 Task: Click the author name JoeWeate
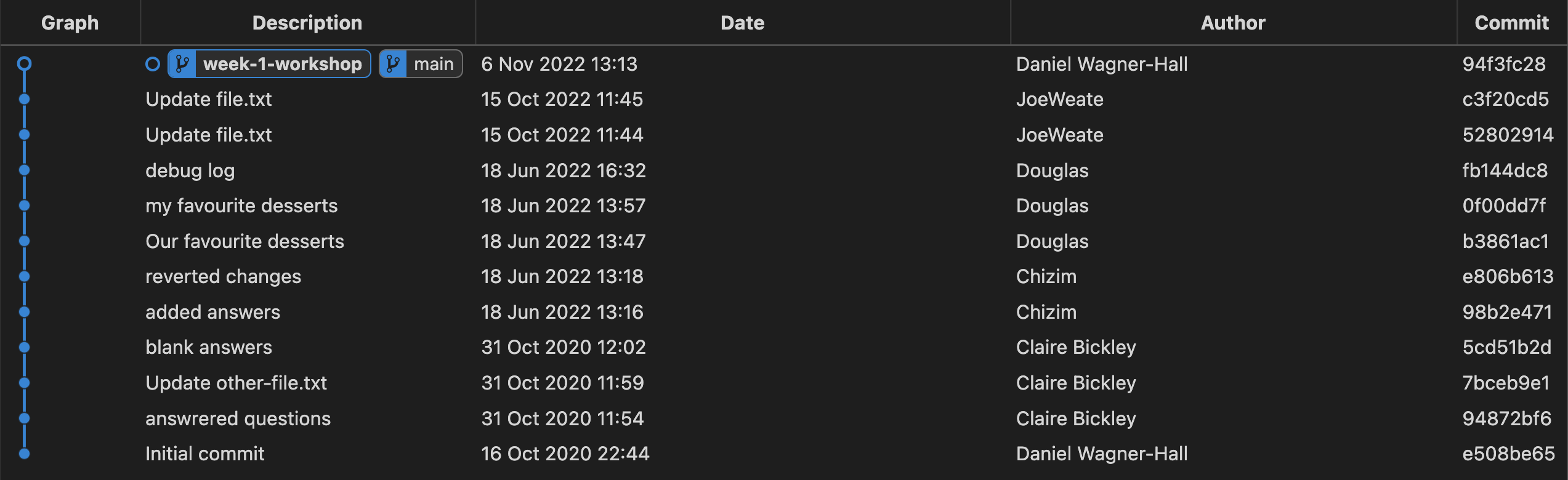pyautogui.click(x=1059, y=99)
